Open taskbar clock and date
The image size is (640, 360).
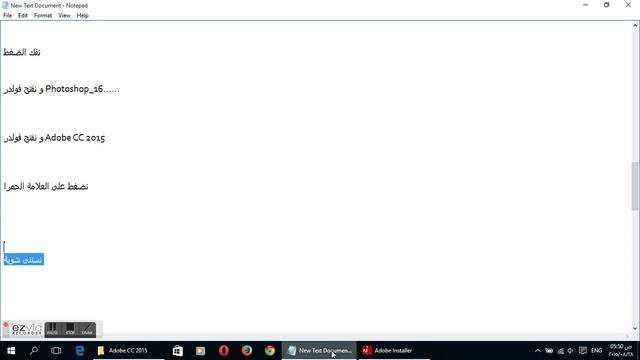(621, 351)
